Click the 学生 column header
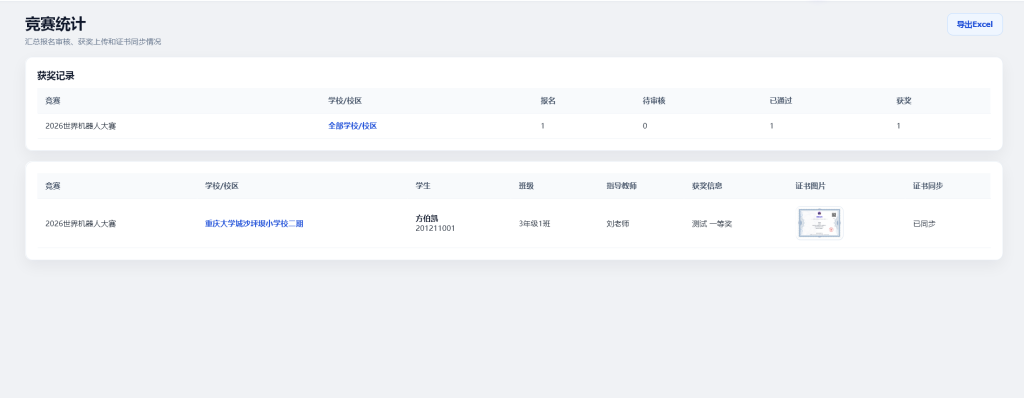 click(423, 186)
